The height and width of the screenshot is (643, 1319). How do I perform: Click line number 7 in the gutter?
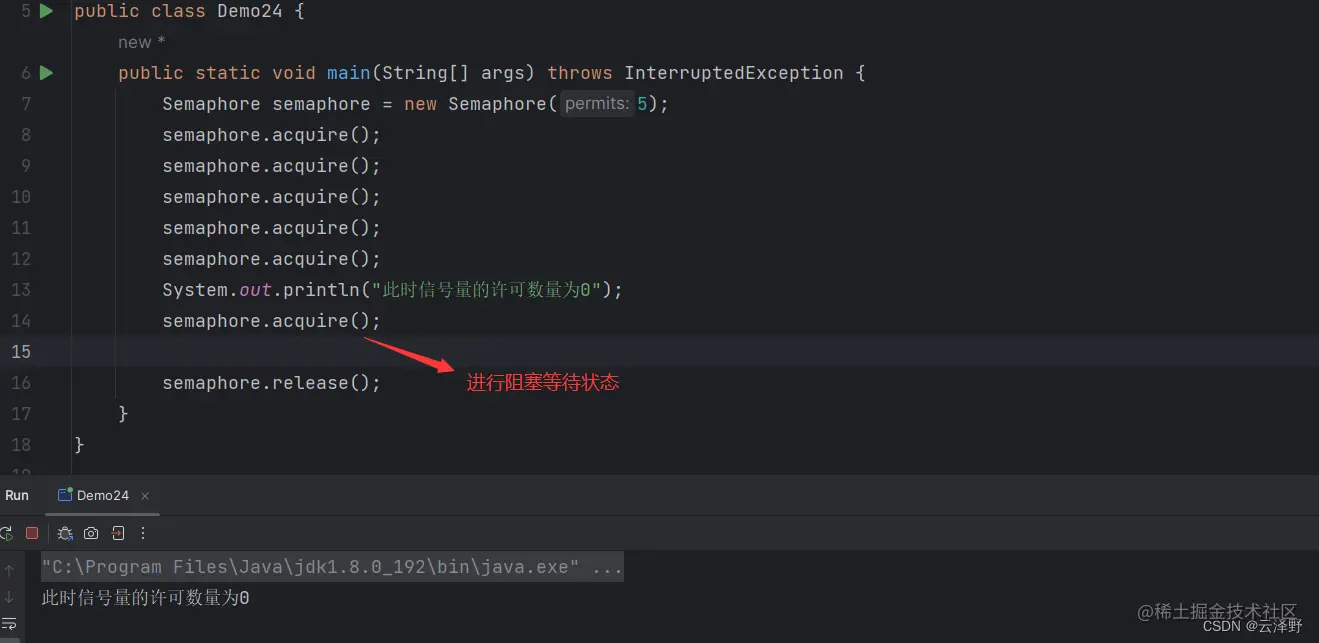[x=26, y=104]
